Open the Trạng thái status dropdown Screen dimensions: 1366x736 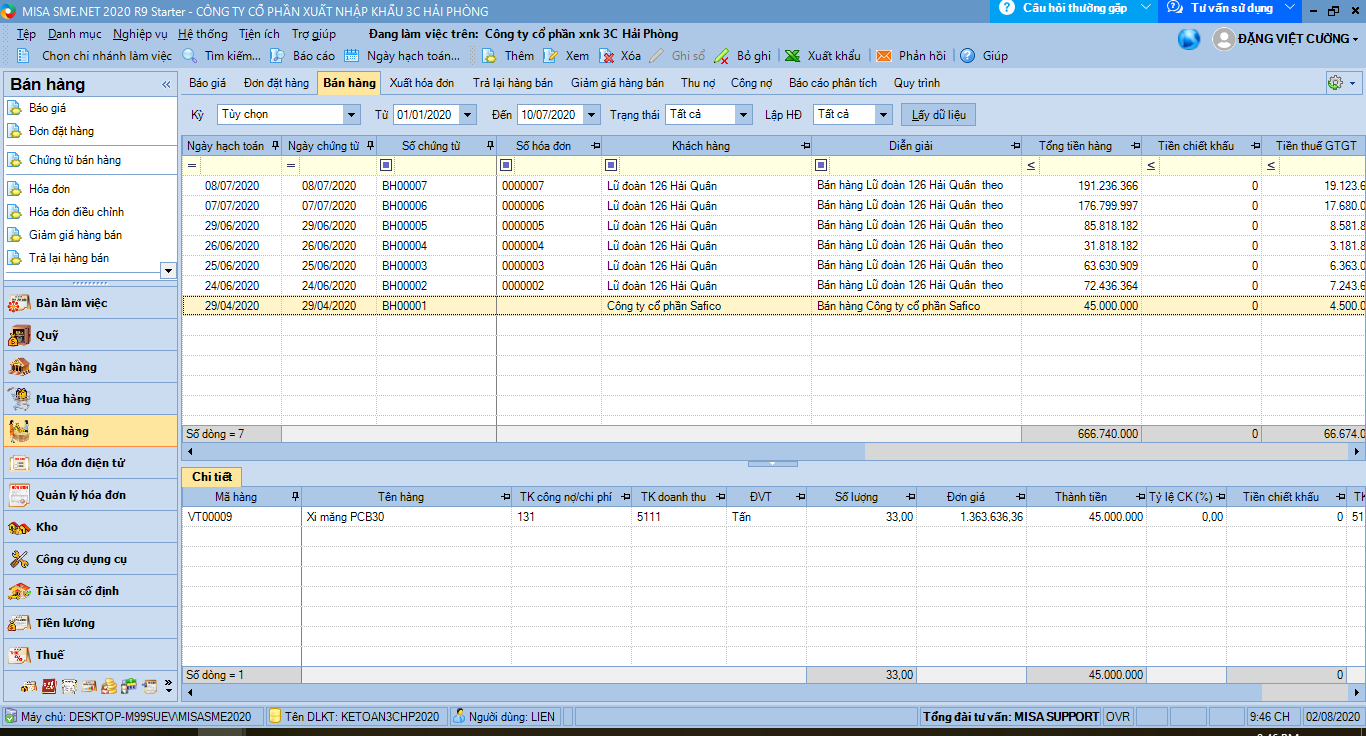coord(743,115)
